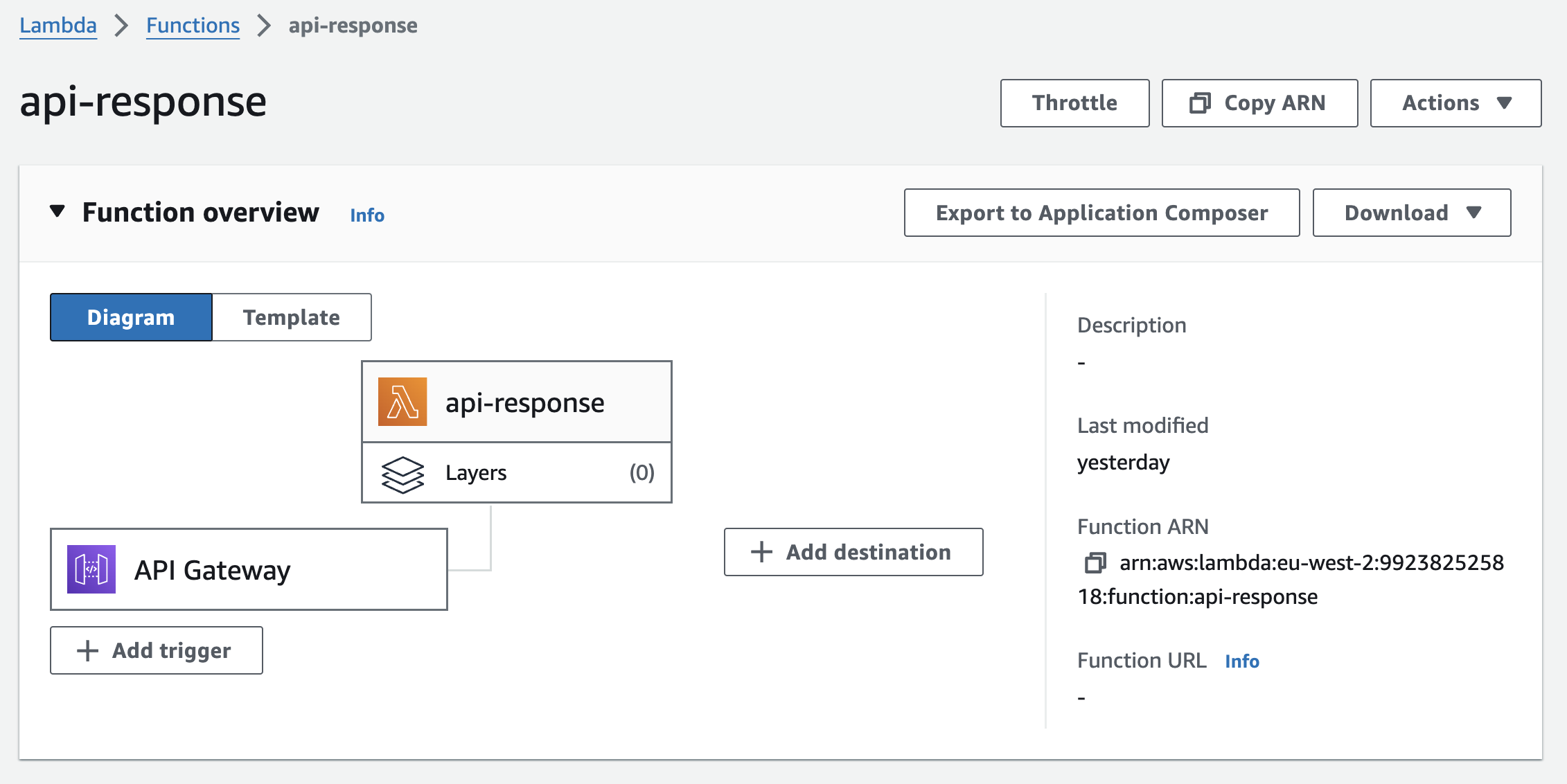Click the api-response page heading
Image resolution: width=1567 pixels, height=784 pixels.
[143, 102]
